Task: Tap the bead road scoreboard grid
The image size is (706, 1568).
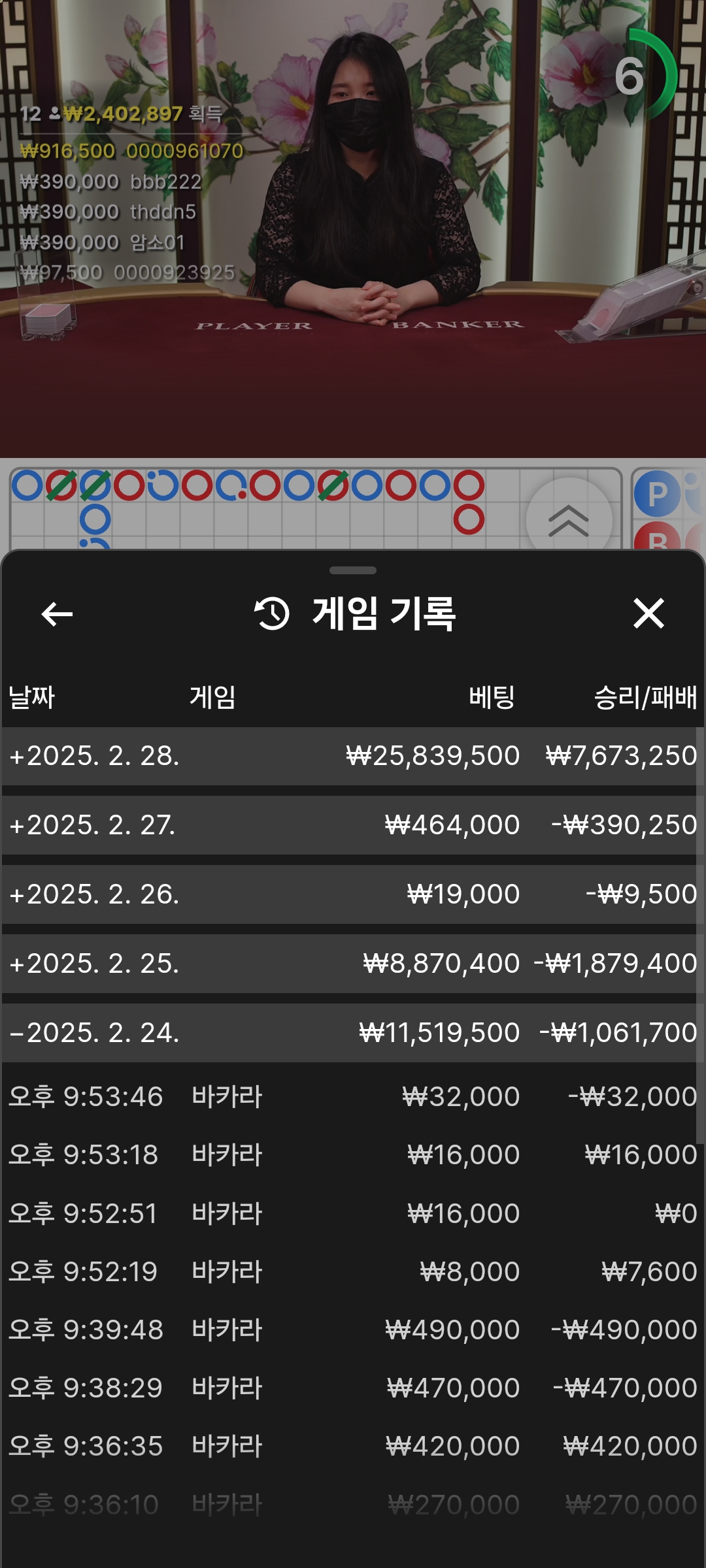Action: tap(315, 508)
